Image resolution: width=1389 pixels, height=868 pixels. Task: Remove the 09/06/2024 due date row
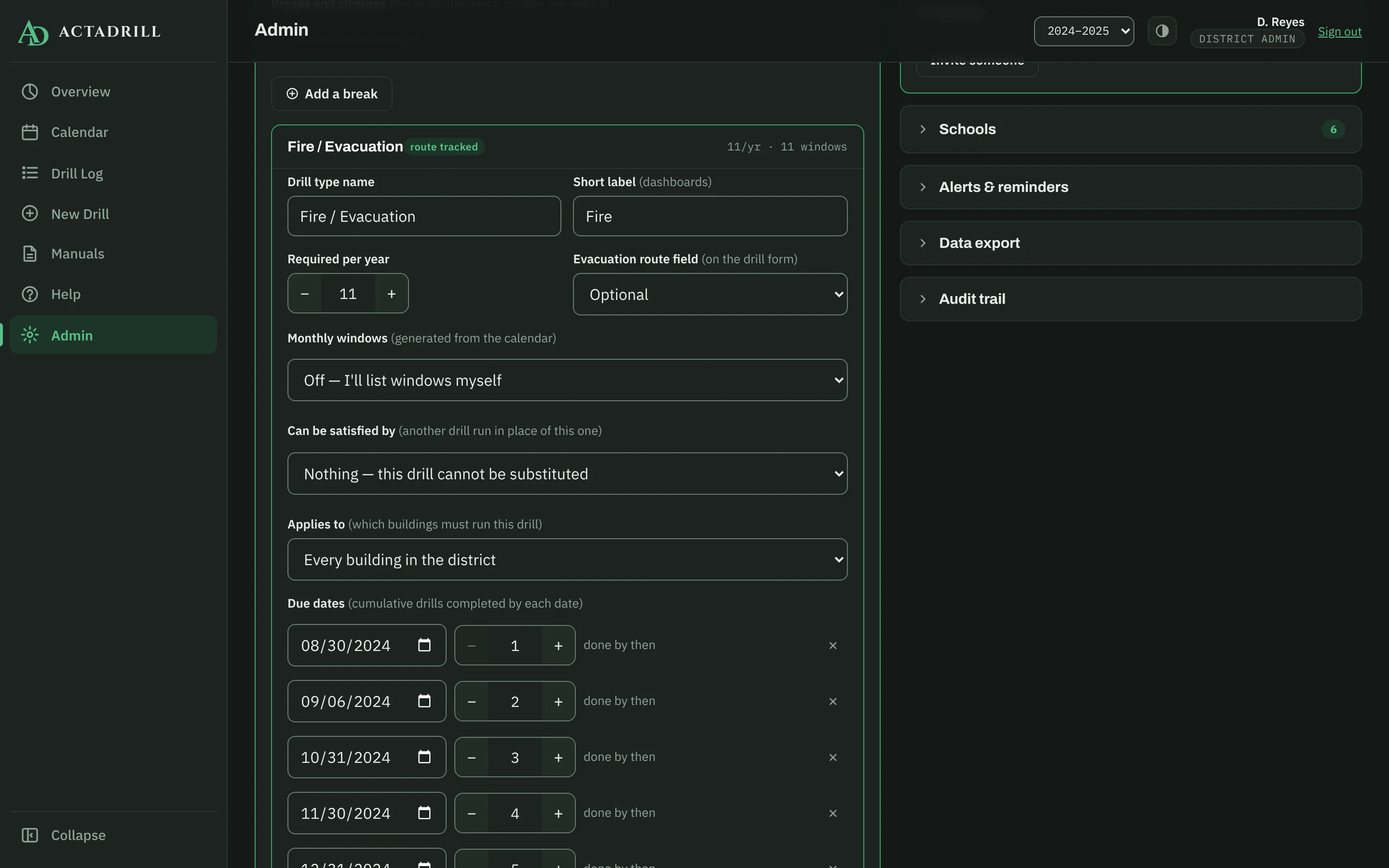coord(833,701)
